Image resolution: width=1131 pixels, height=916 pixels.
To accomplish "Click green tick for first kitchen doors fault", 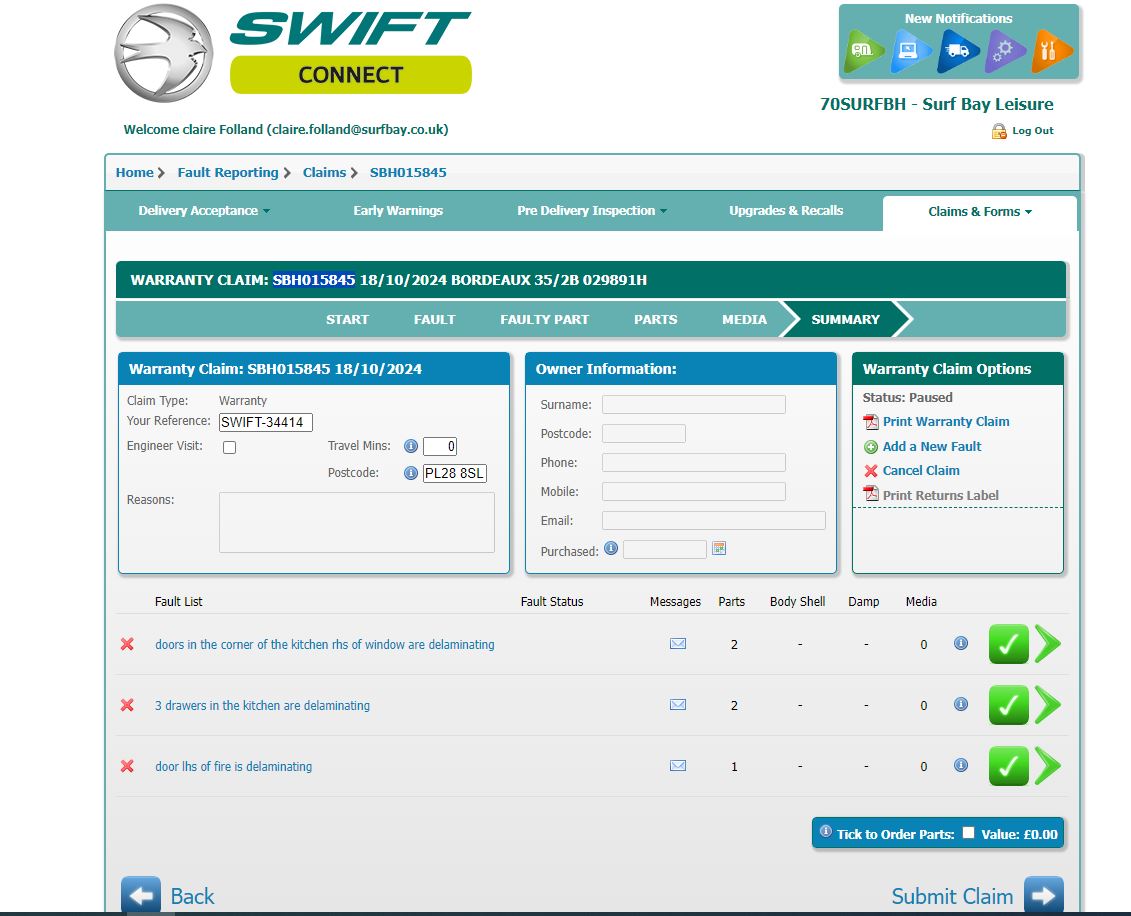I will coord(1008,645).
